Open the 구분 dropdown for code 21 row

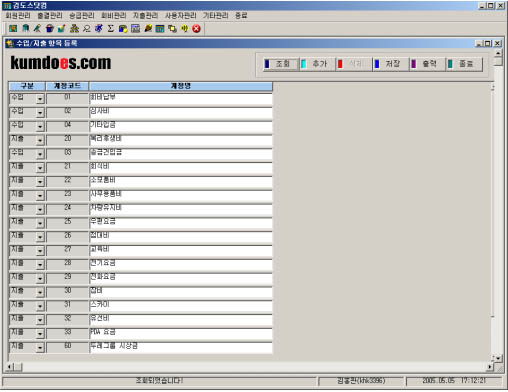click(x=40, y=168)
